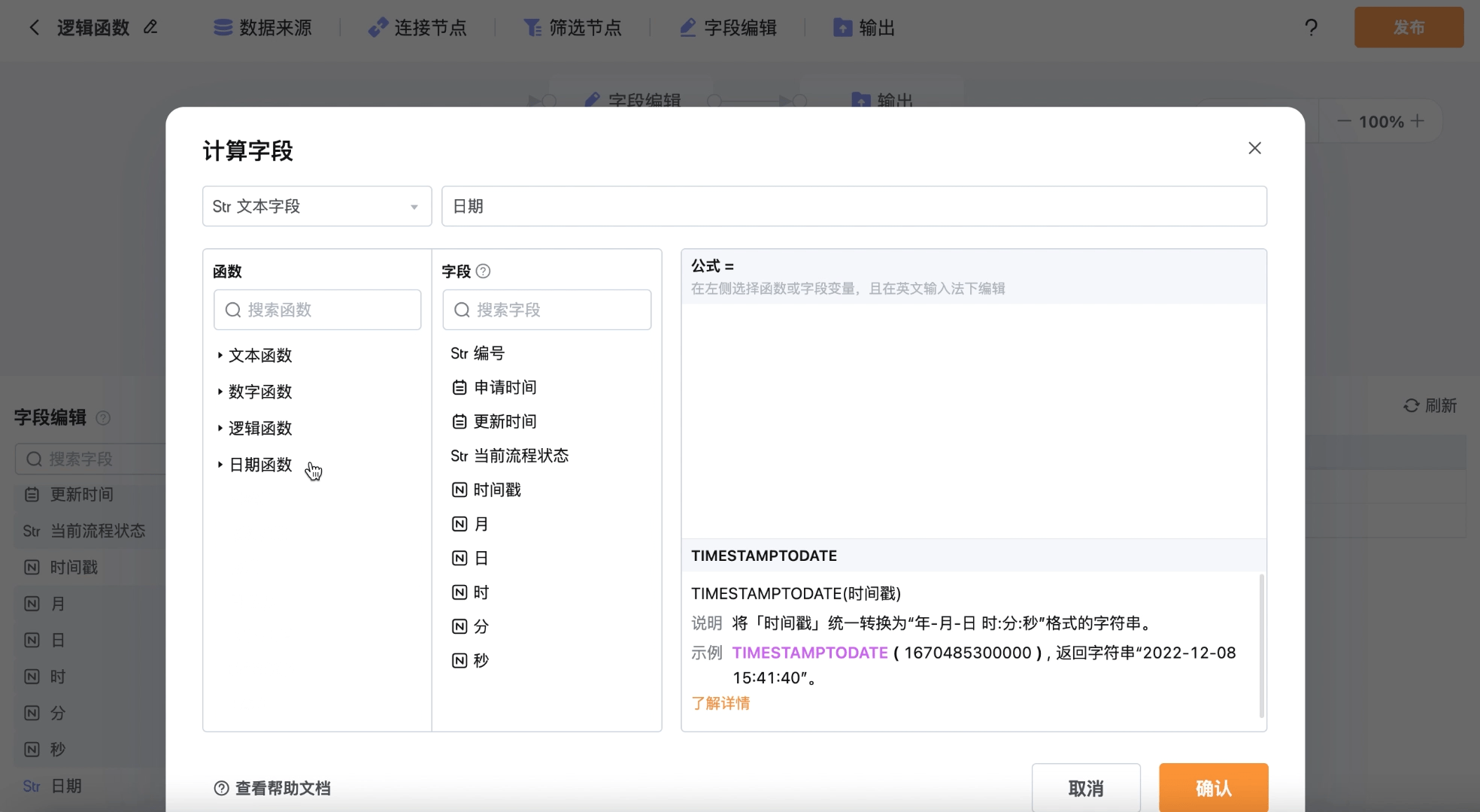The height and width of the screenshot is (812, 1480).
Task: Open the 了解详情 link
Action: [720, 703]
